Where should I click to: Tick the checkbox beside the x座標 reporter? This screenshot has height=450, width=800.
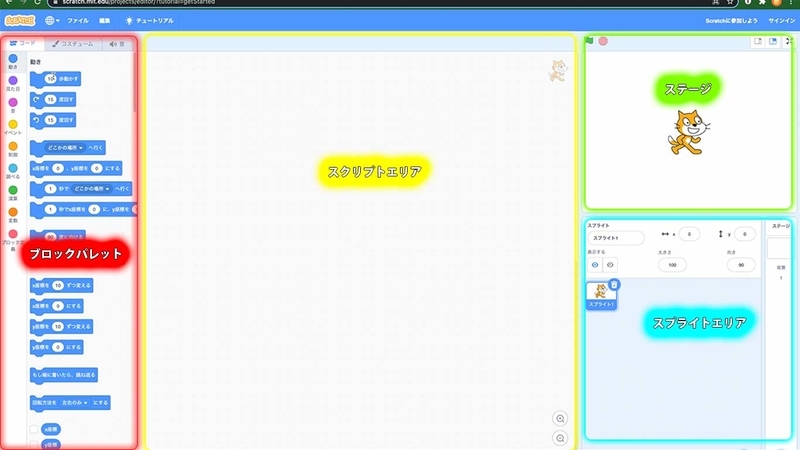[34, 429]
